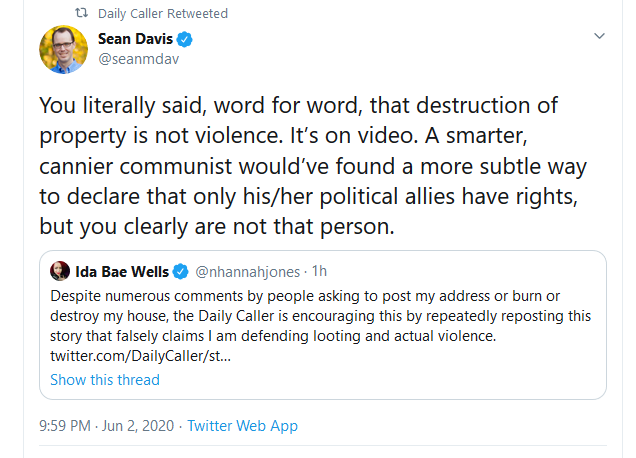This screenshot has height=458, width=636.
Task: Click the retweet icon beside Daily Caller
Action: (x=83, y=14)
